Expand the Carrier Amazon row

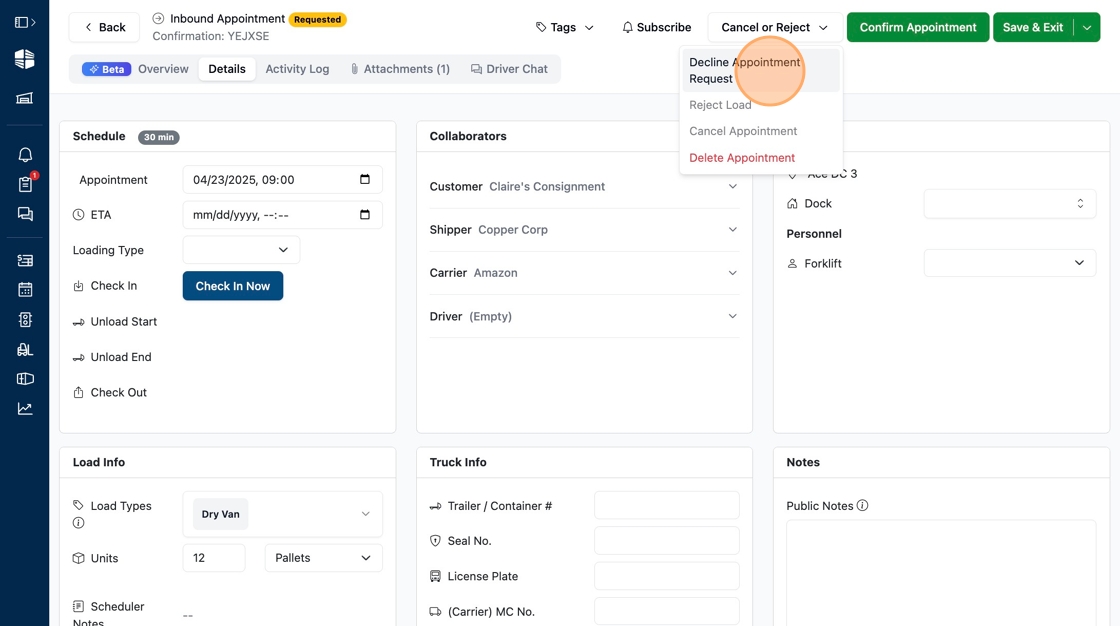coord(584,273)
